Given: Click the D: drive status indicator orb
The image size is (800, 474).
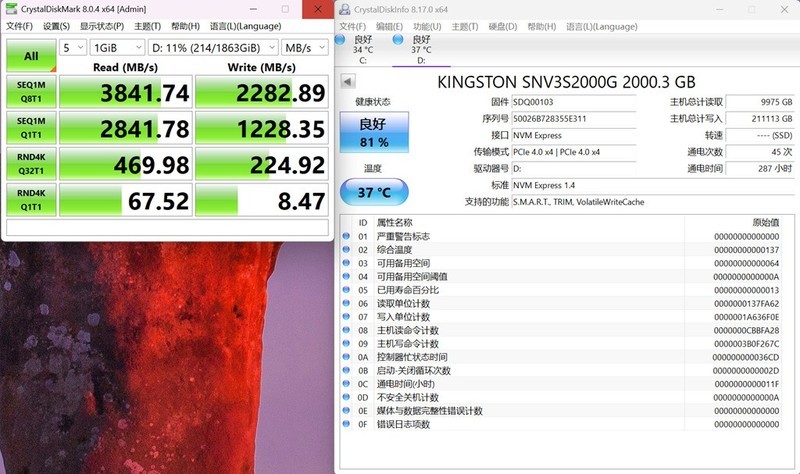Looking at the screenshot, I should tap(398, 39).
